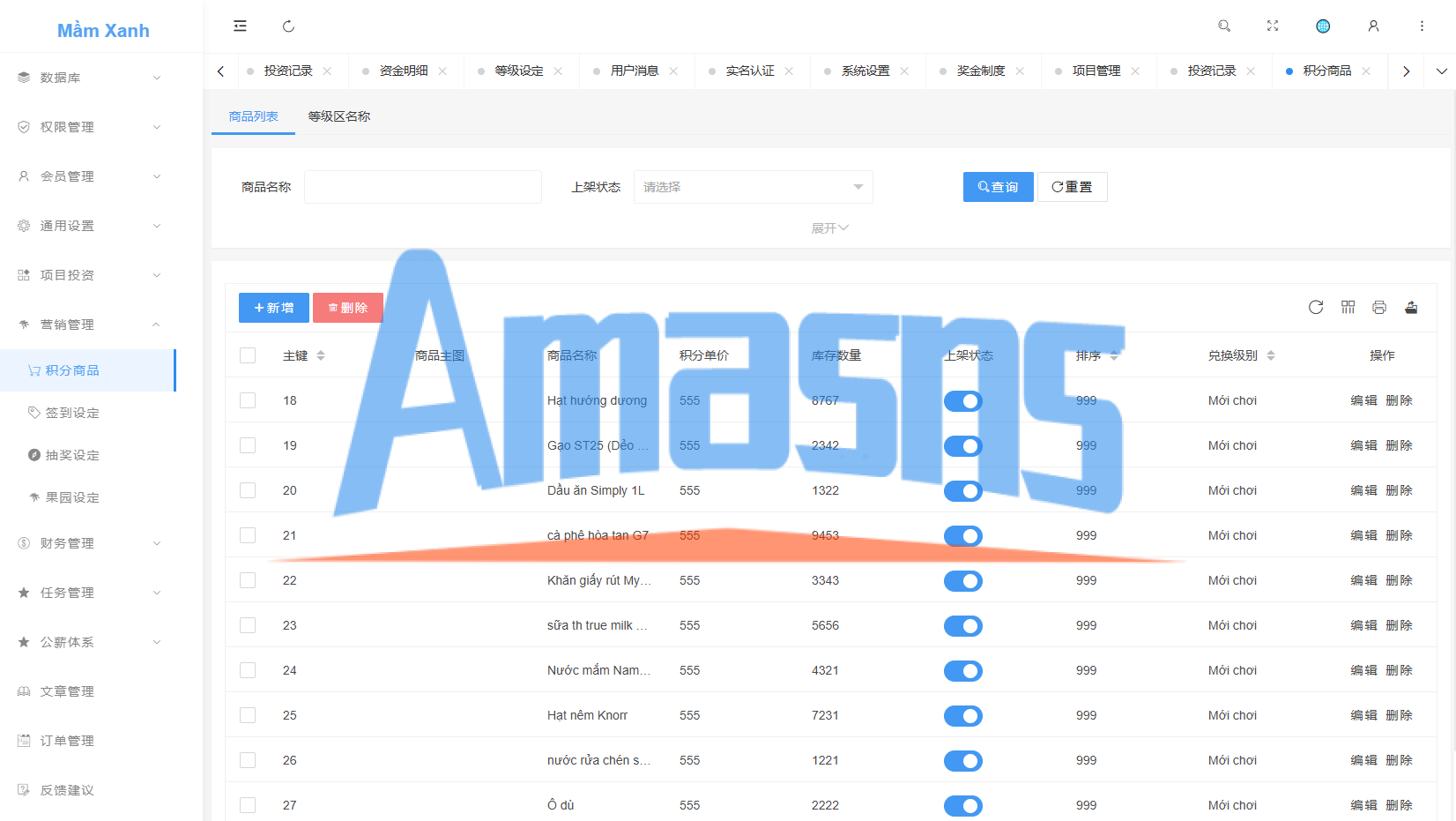Click the page refresh icon in top bar
The height and width of the screenshot is (821, 1456).
pyautogui.click(x=288, y=26)
